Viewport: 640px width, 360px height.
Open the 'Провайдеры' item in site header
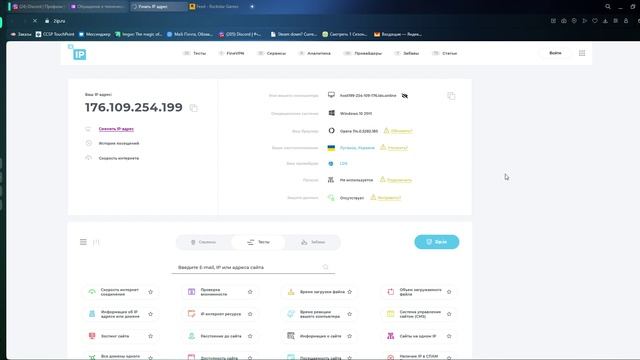coord(363,53)
